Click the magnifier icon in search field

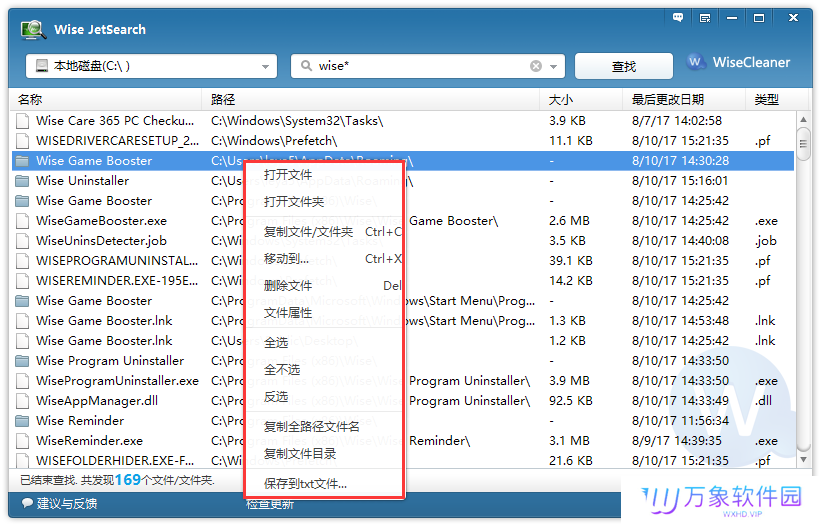click(306, 65)
